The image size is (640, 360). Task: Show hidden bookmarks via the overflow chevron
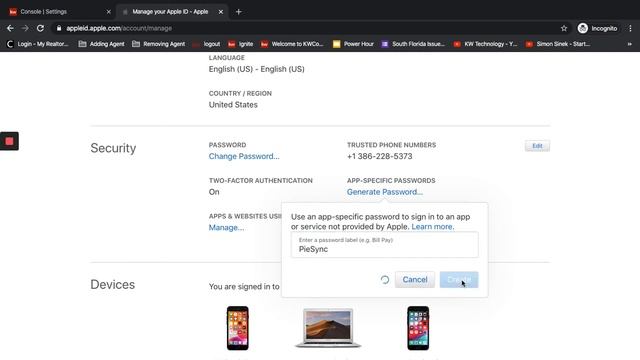point(629,44)
